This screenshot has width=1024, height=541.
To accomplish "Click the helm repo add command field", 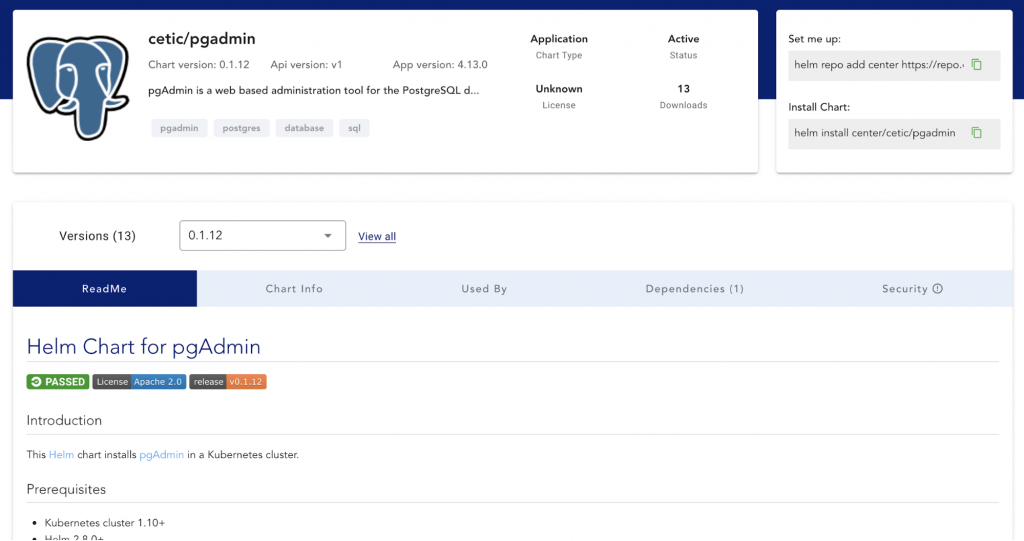I will tap(877, 65).
